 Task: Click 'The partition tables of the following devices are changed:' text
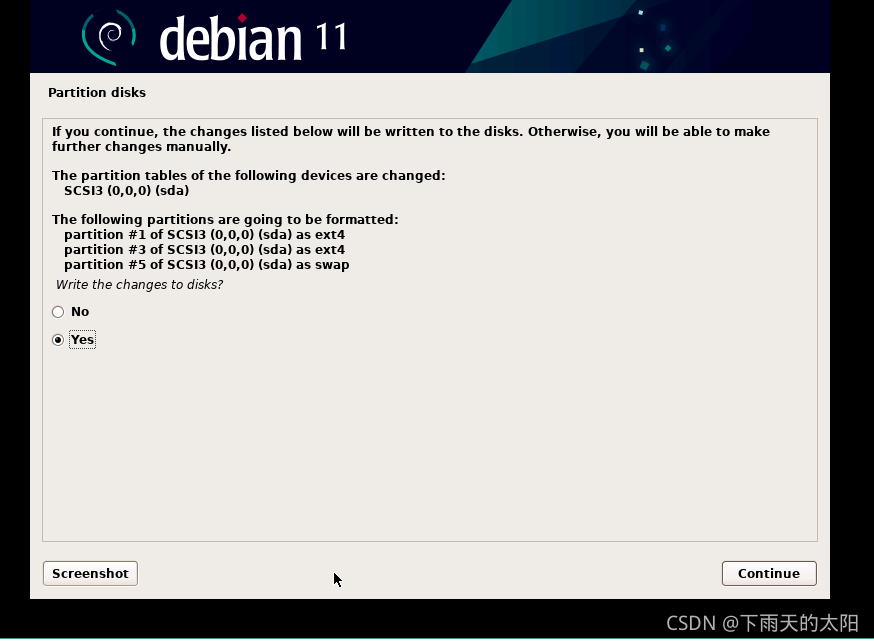(249, 176)
